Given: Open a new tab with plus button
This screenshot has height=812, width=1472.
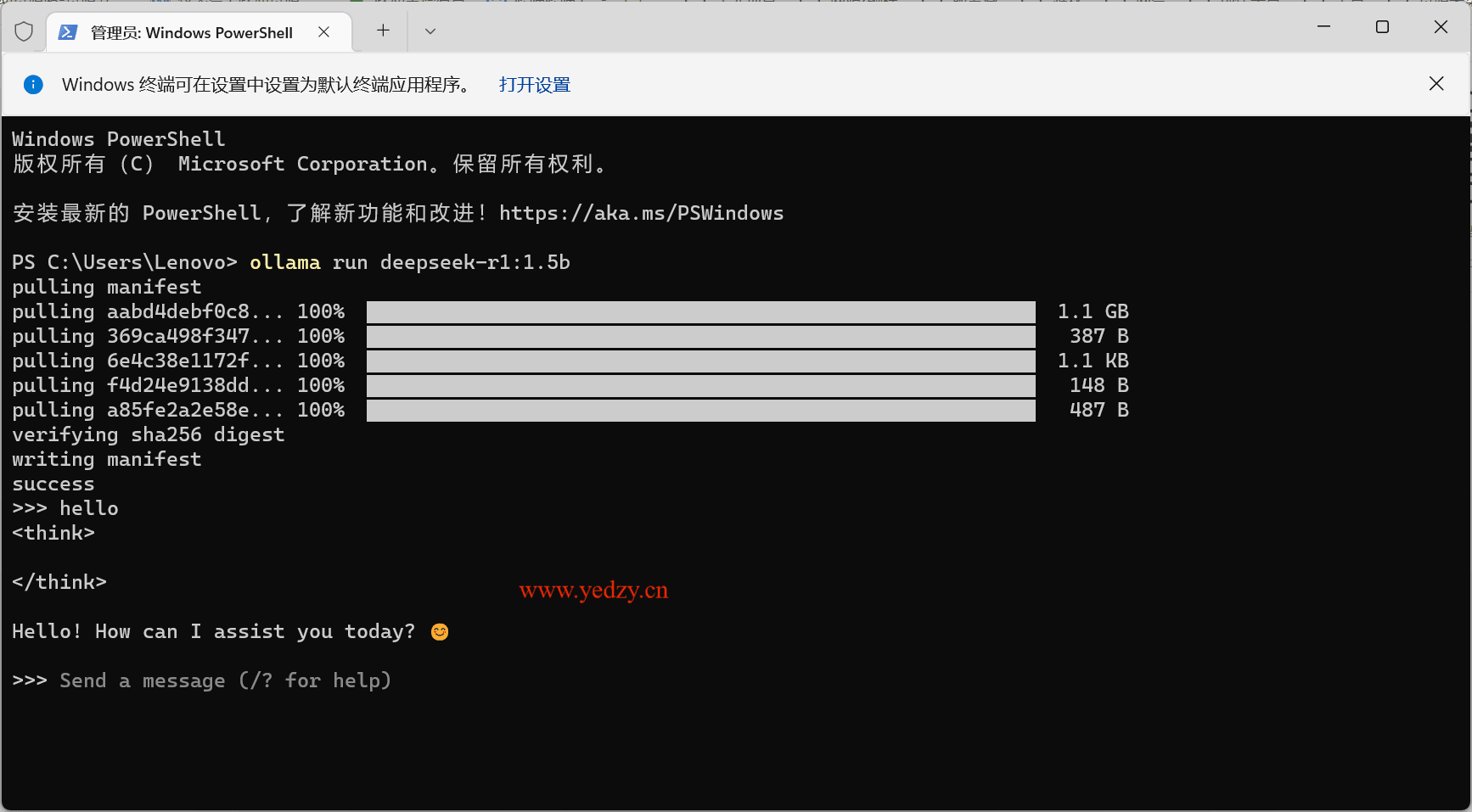Looking at the screenshot, I should (x=384, y=31).
